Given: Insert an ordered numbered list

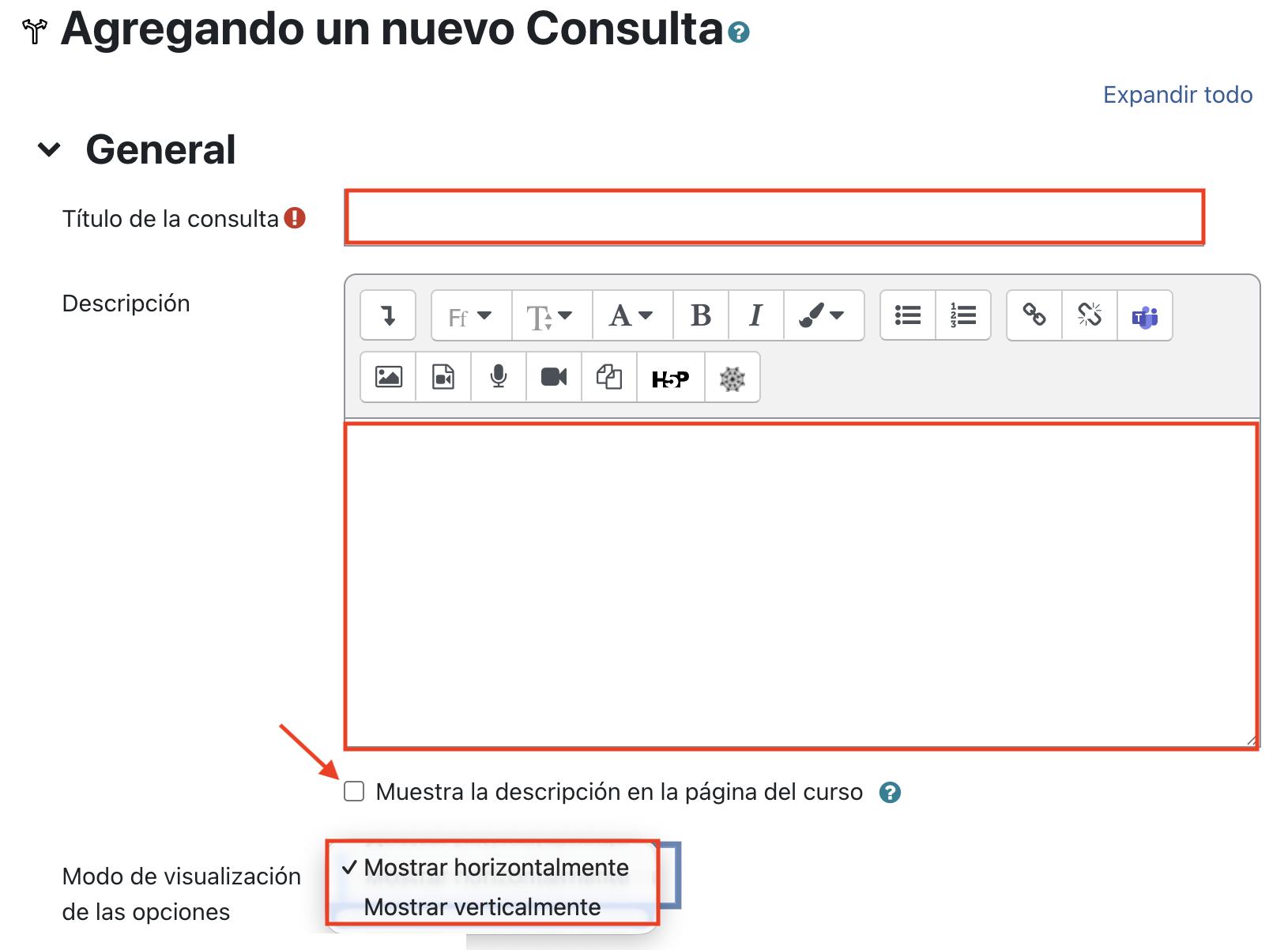Looking at the screenshot, I should (963, 315).
